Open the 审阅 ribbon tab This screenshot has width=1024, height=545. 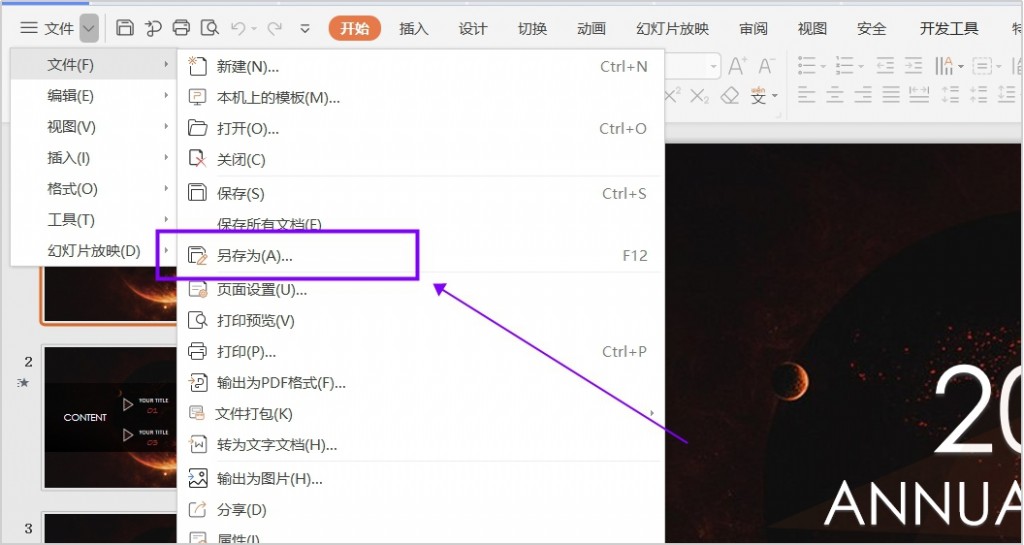click(753, 28)
